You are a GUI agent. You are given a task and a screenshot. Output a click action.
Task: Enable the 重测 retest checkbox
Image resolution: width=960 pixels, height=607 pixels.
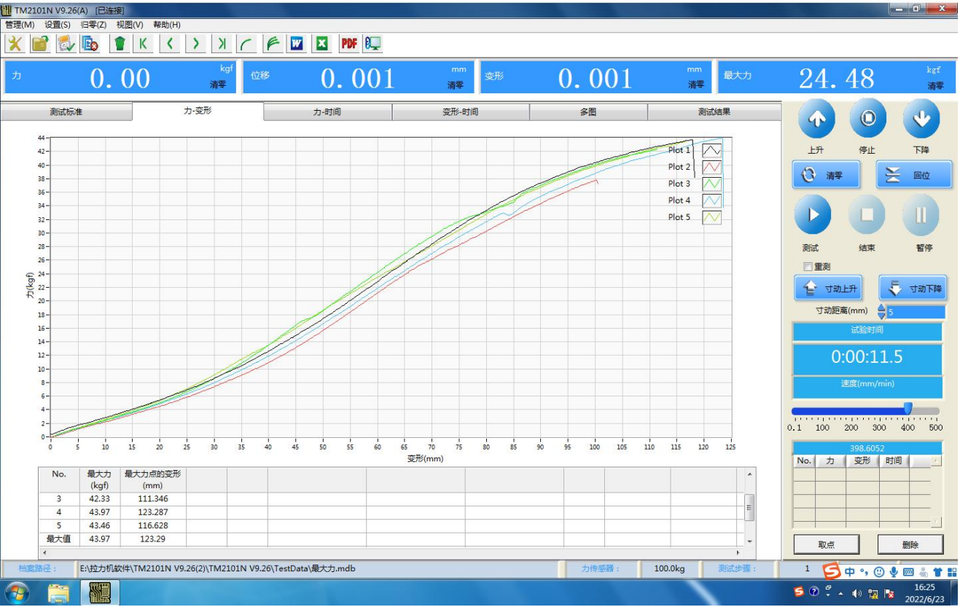tap(808, 267)
